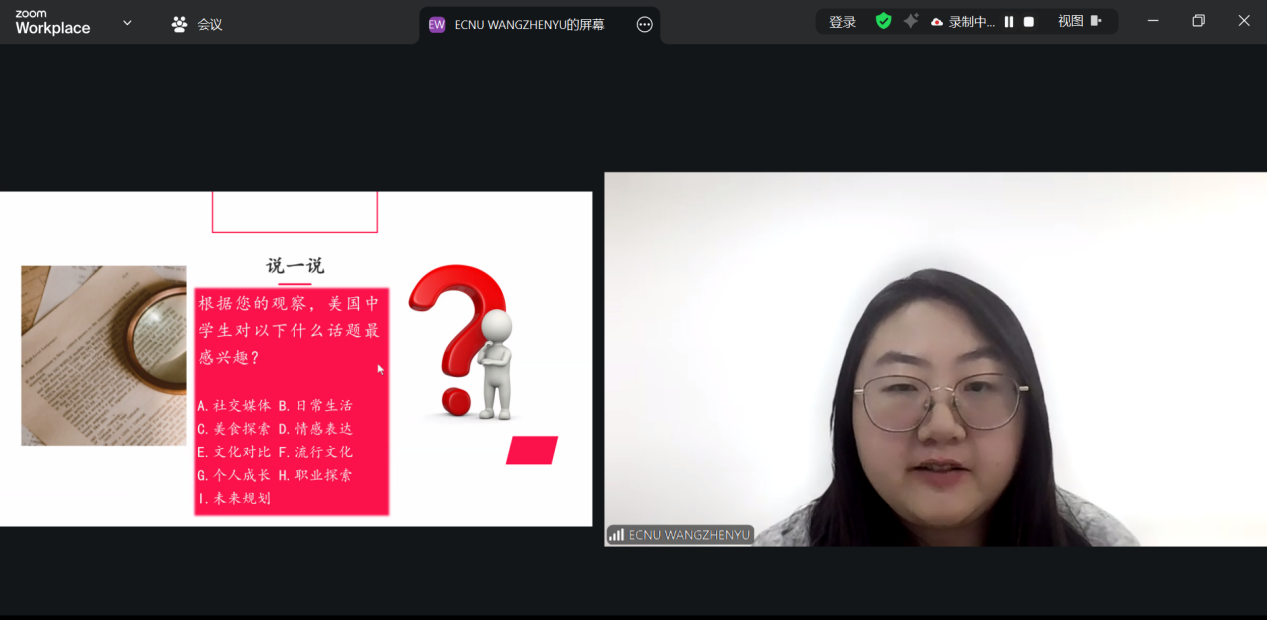The width and height of the screenshot is (1267, 620).
Task: Click the 录制中 recording status label
Action: coord(971,22)
